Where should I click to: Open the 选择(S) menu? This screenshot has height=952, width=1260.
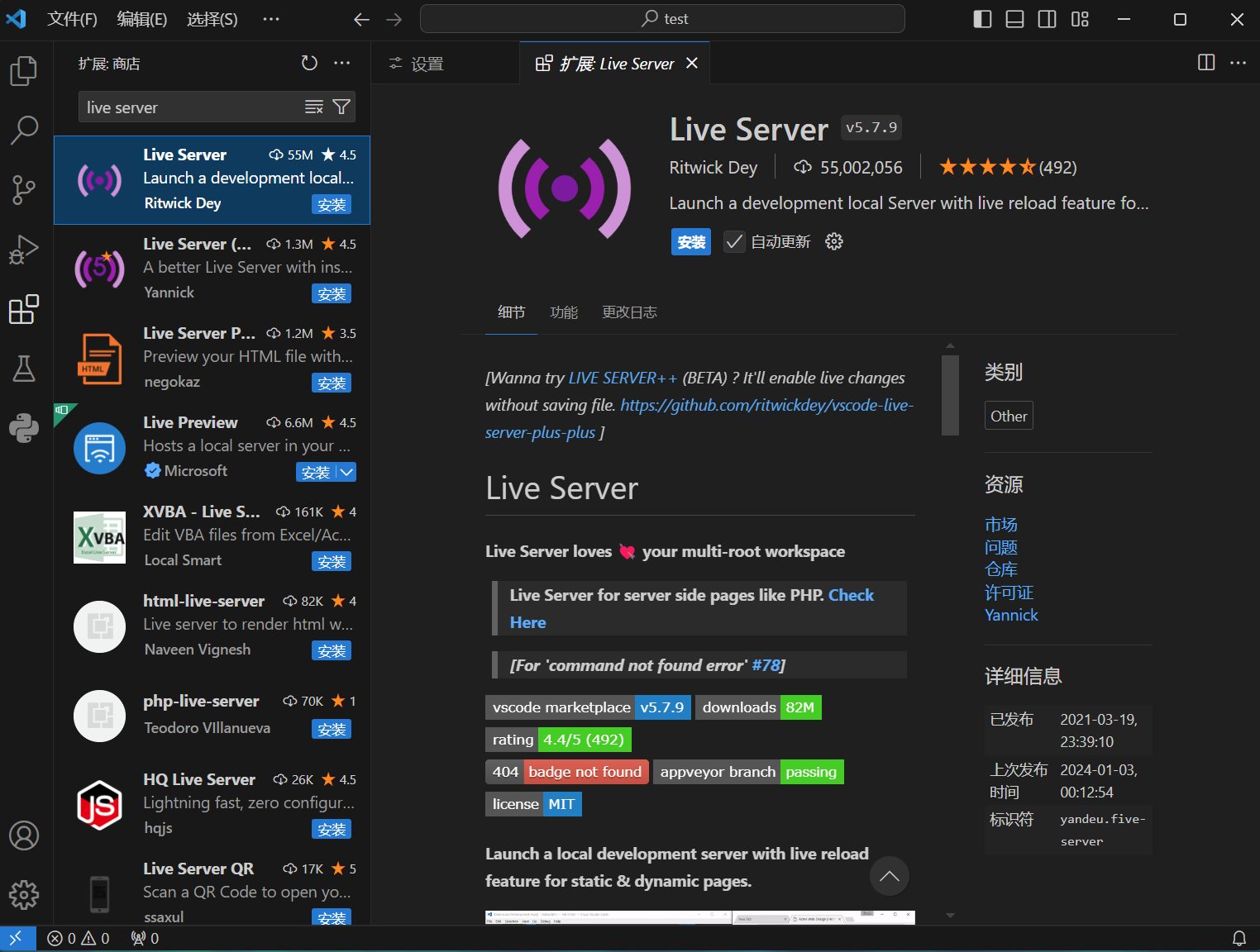click(x=212, y=19)
